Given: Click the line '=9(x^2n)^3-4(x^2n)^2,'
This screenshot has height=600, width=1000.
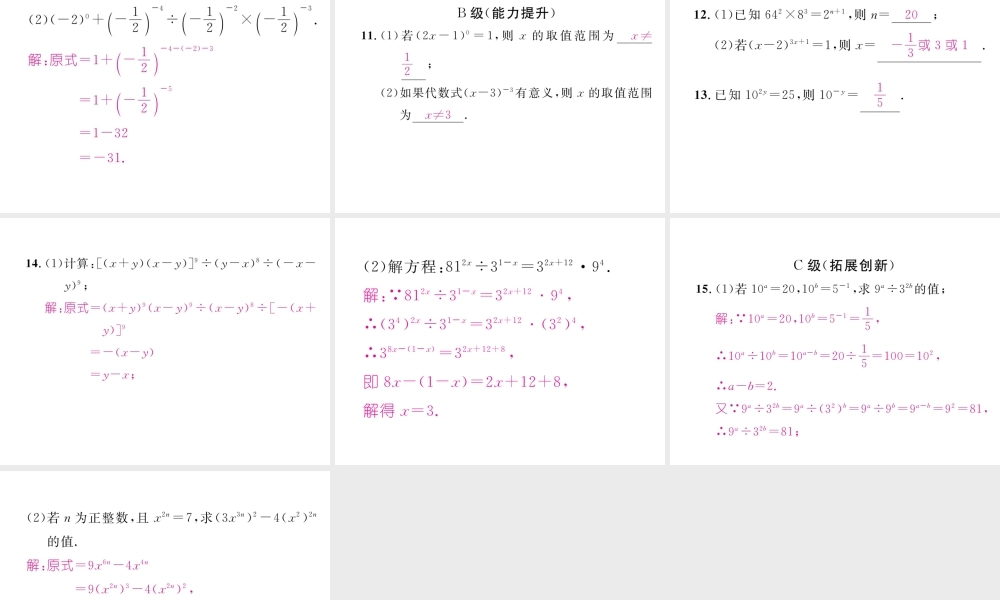Looking at the screenshot, I should click(x=134, y=589).
